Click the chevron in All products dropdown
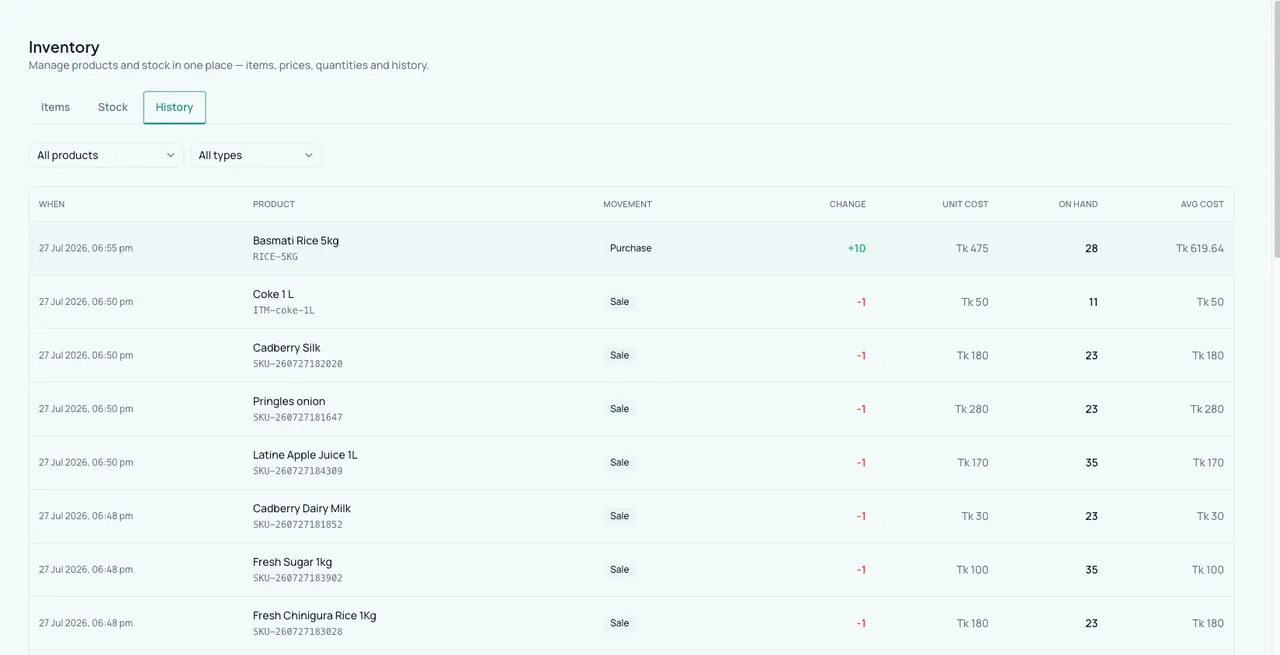1280x655 pixels. (x=170, y=155)
